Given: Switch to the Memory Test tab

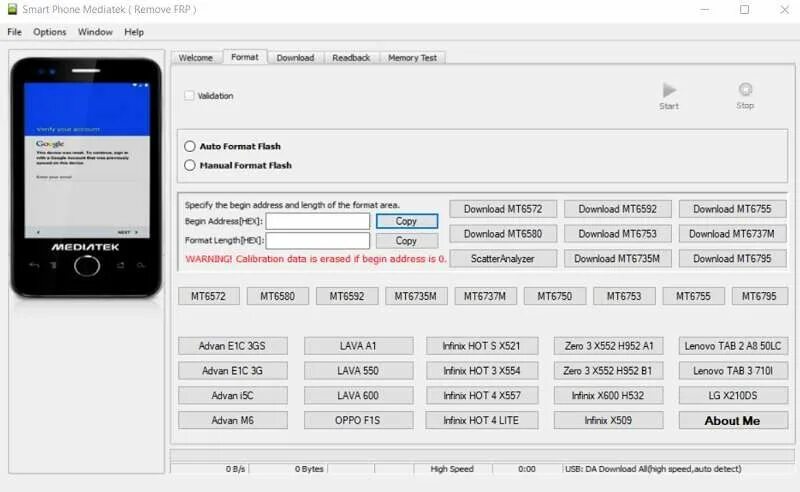Looking at the screenshot, I should (x=412, y=58).
